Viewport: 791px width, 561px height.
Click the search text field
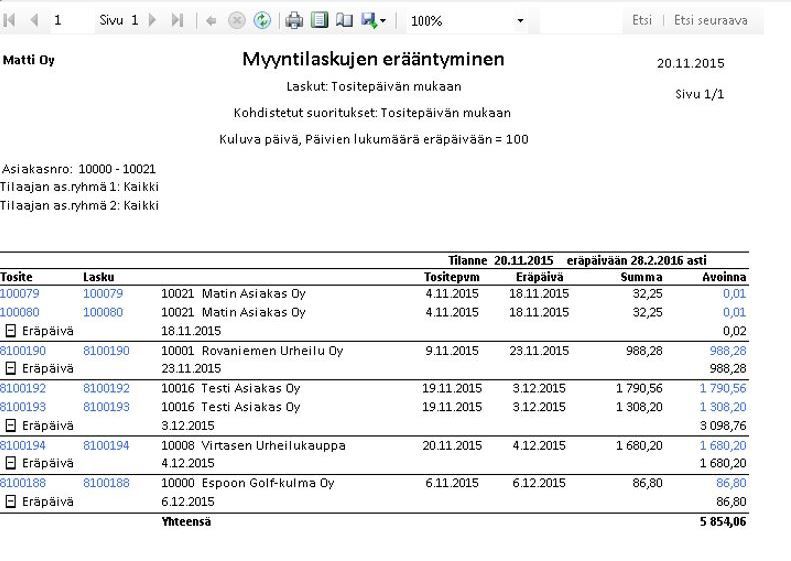[581, 21]
